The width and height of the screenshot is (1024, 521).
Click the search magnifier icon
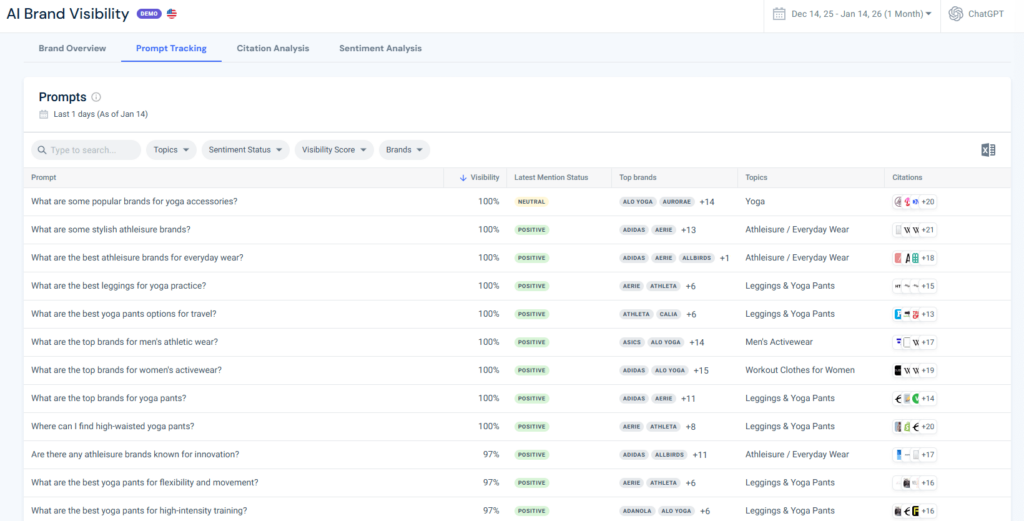[41, 150]
